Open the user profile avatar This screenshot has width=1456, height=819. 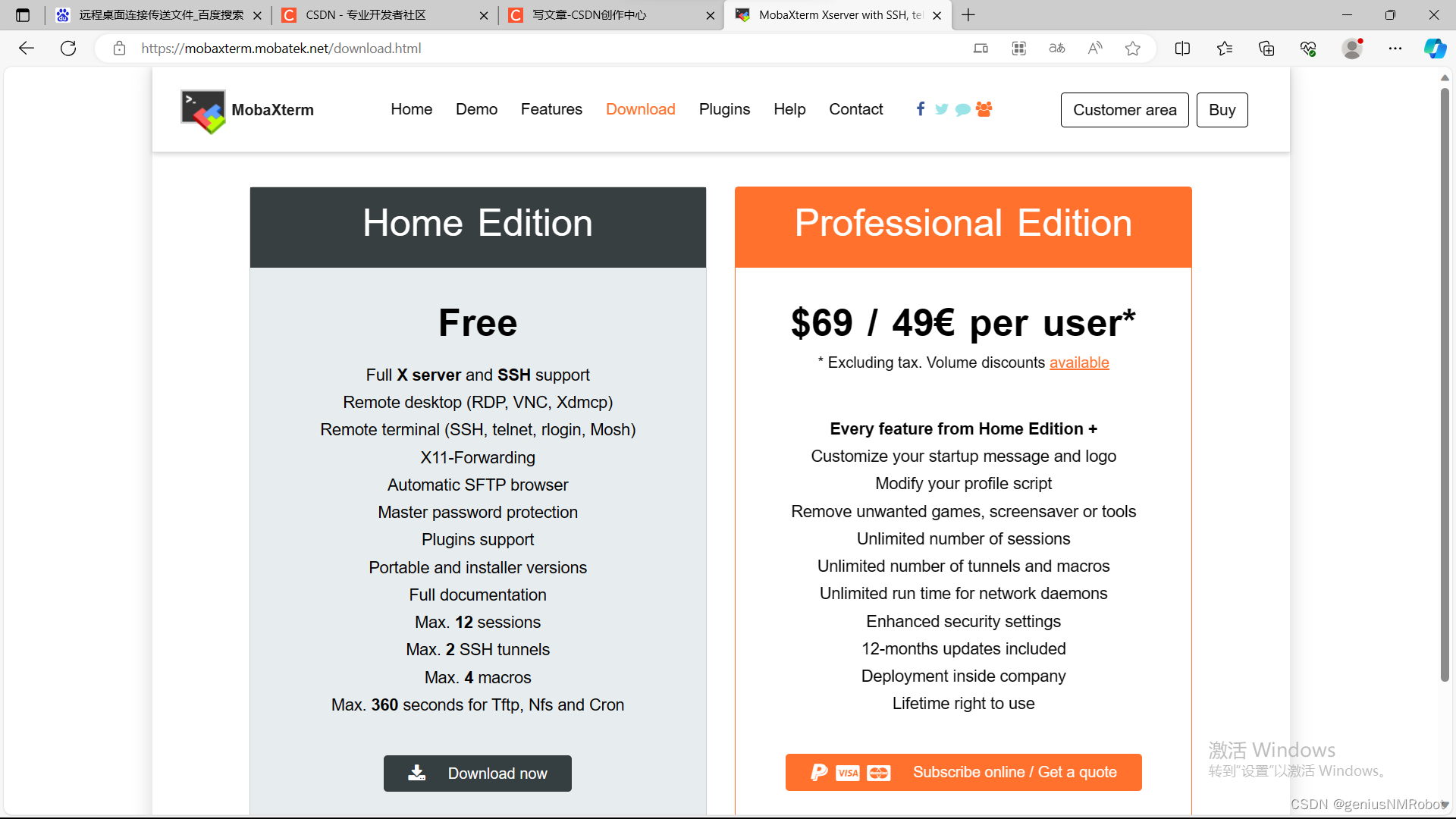(1351, 49)
